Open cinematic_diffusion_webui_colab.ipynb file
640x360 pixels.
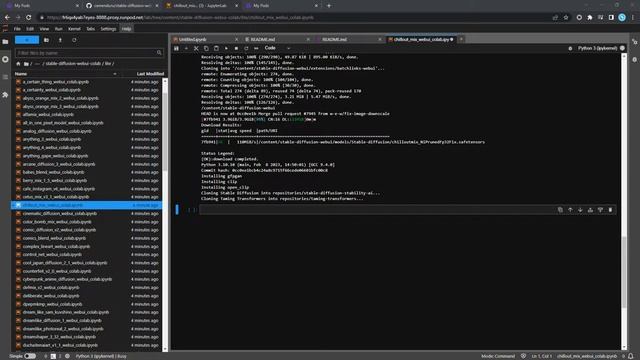pyautogui.click(x=60, y=213)
